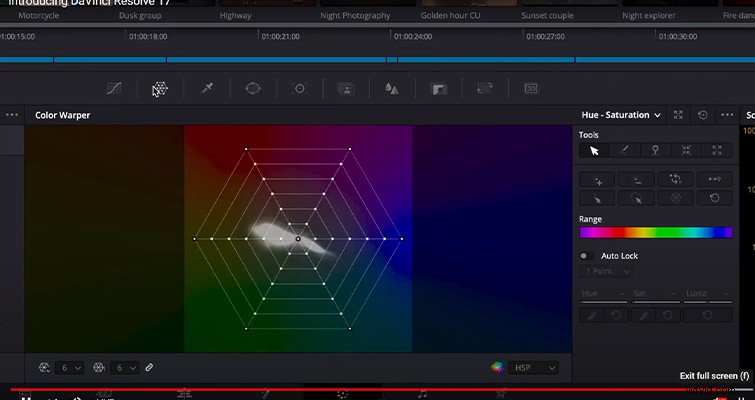
Task: Open the HSP color space dropdown
Action: pos(533,368)
